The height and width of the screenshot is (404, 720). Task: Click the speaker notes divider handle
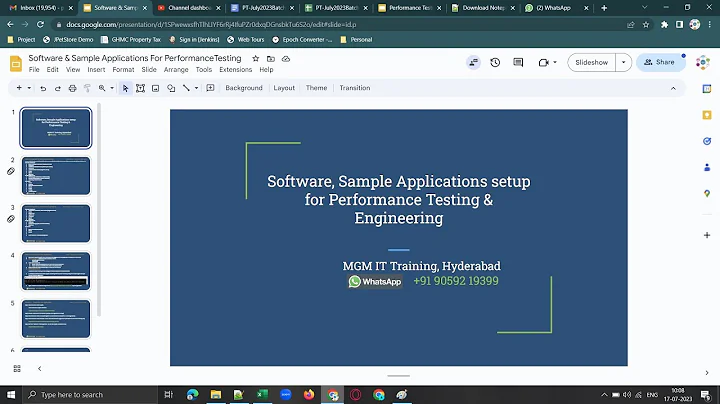click(399, 376)
